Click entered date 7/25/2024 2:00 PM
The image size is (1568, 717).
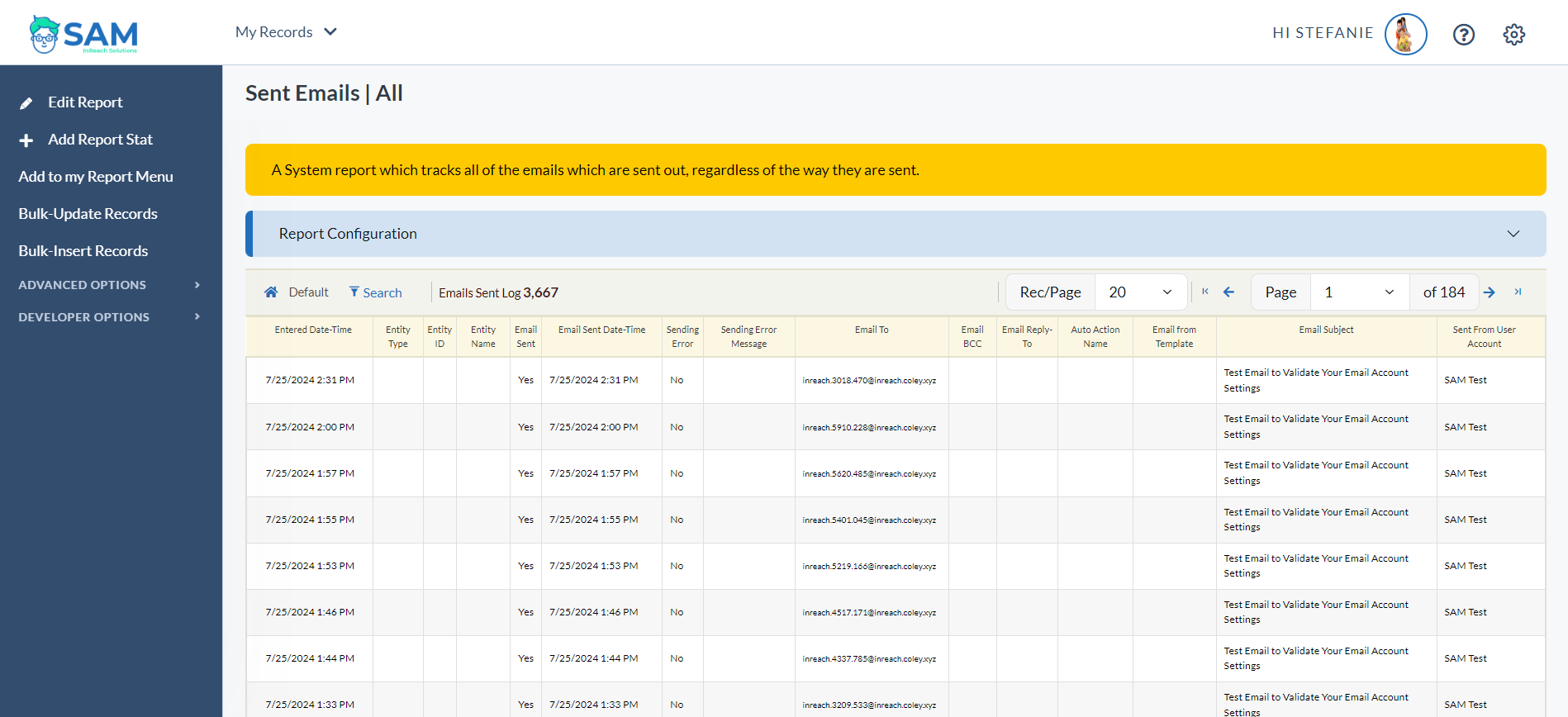point(310,427)
